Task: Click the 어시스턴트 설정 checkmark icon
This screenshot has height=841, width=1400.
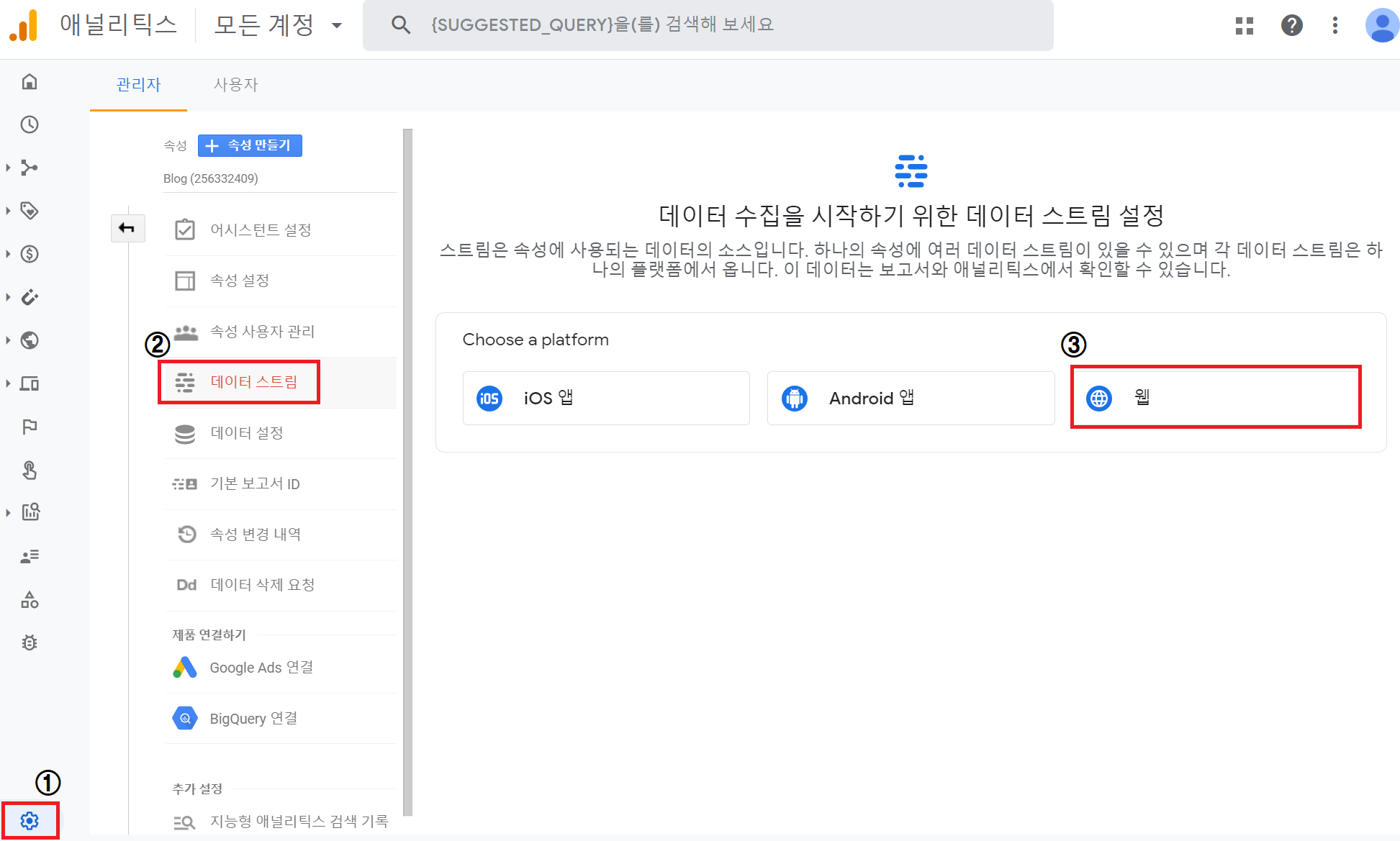Action: click(x=184, y=229)
